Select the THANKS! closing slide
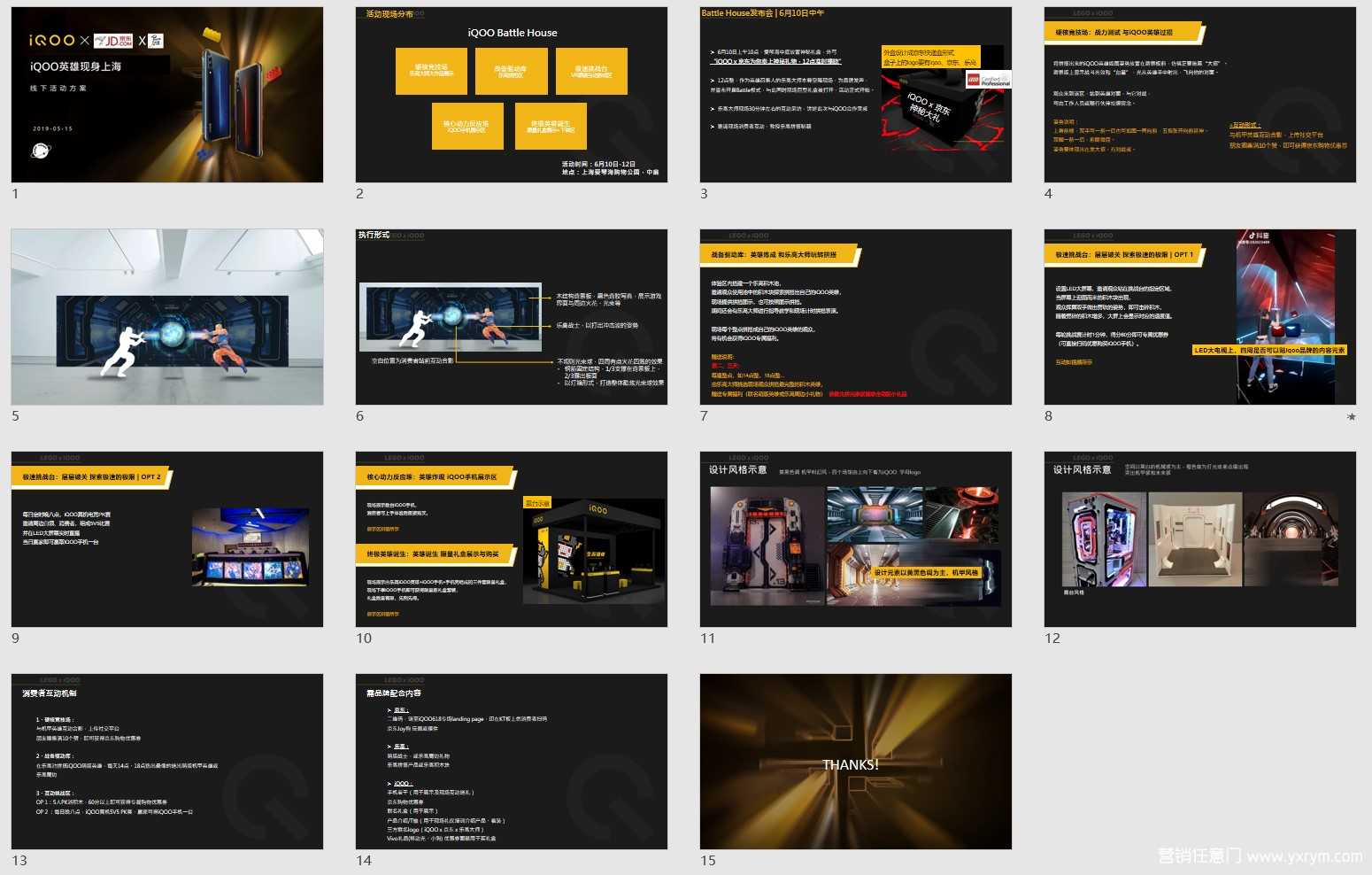The width and height of the screenshot is (1372, 875). click(856, 762)
